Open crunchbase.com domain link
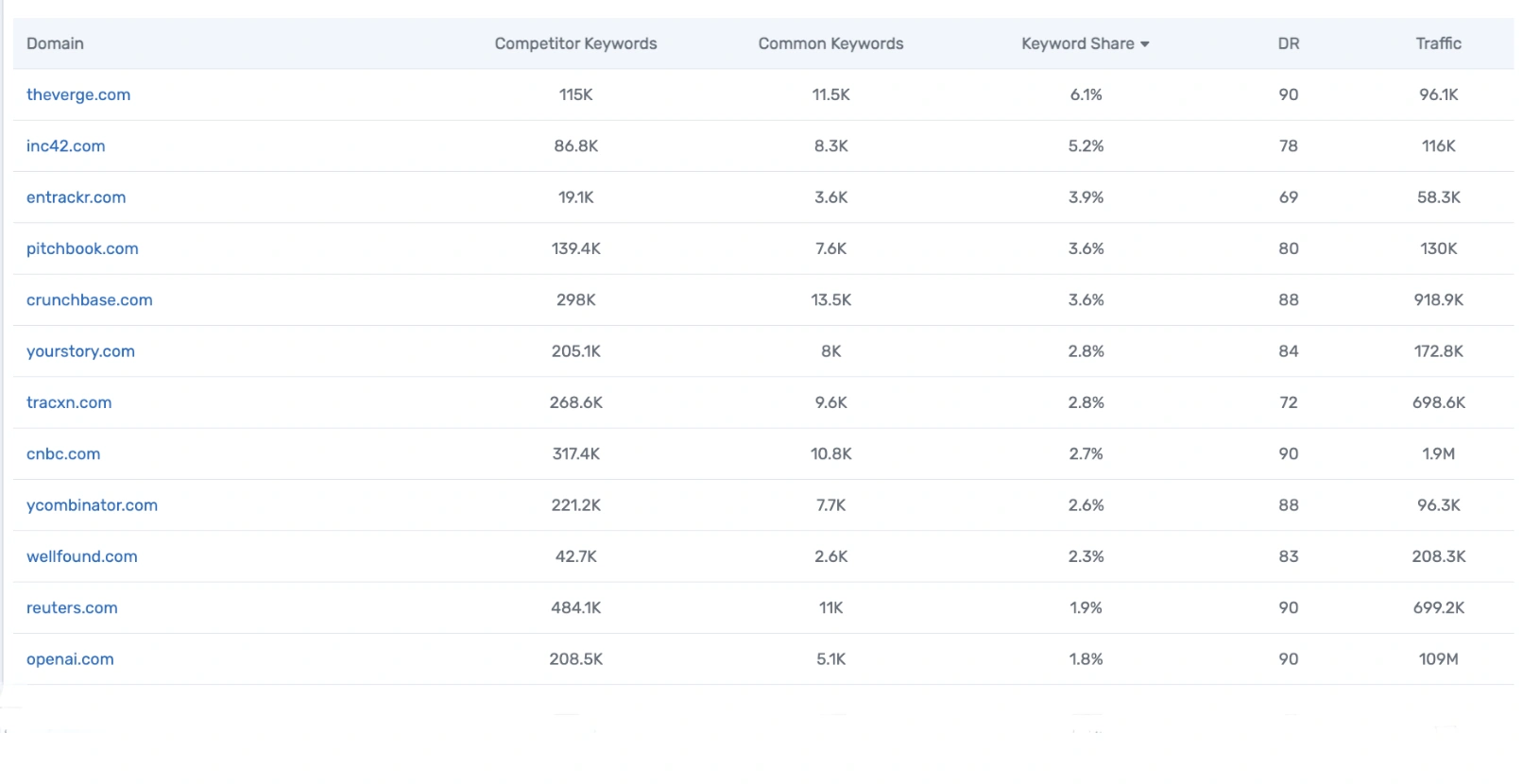Image resolution: width=1523 pixels, height=784 pixels. pos(89,299)
